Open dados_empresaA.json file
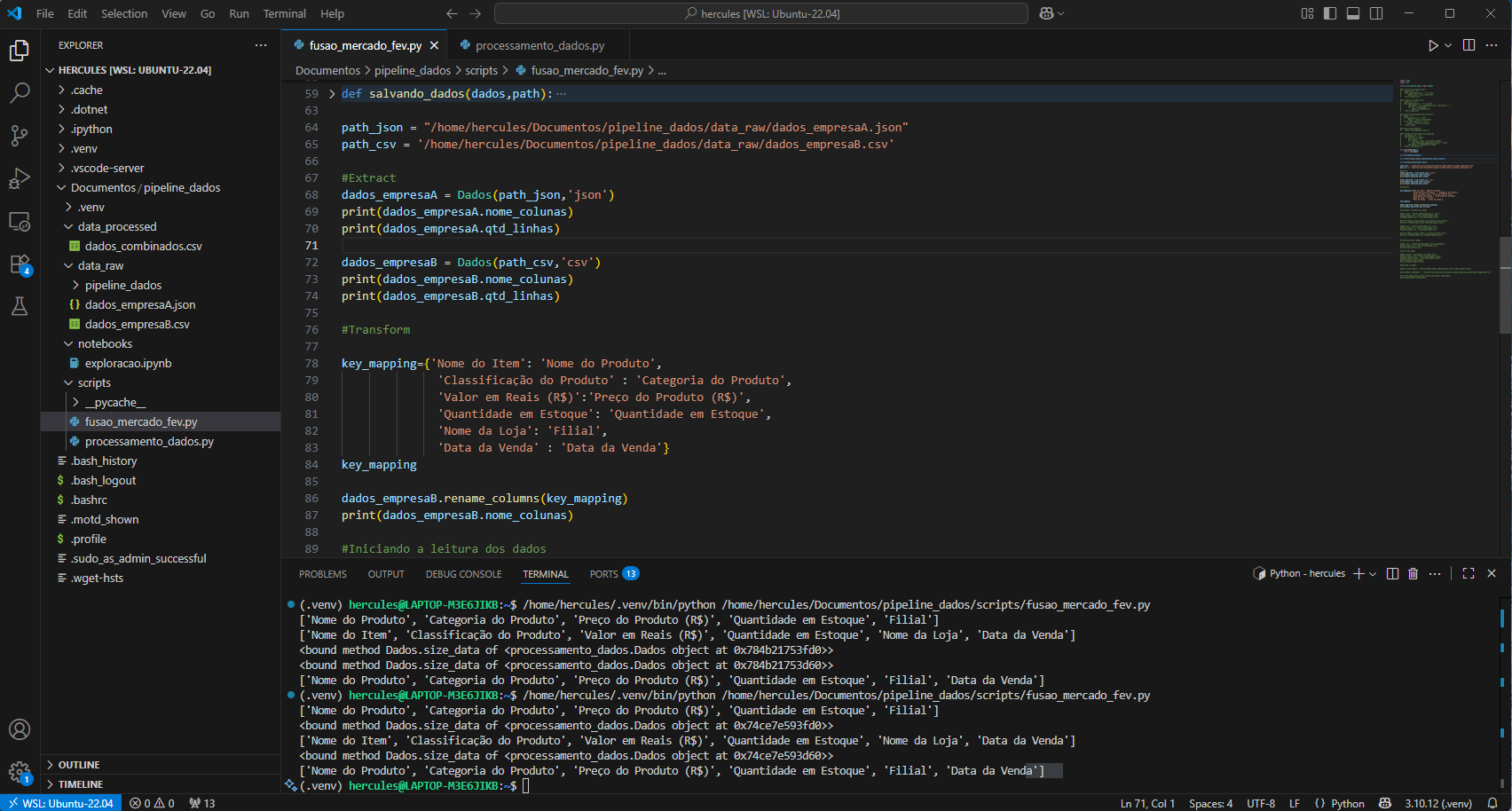This screenshot has height=811, width=1512. coord(160,304)
